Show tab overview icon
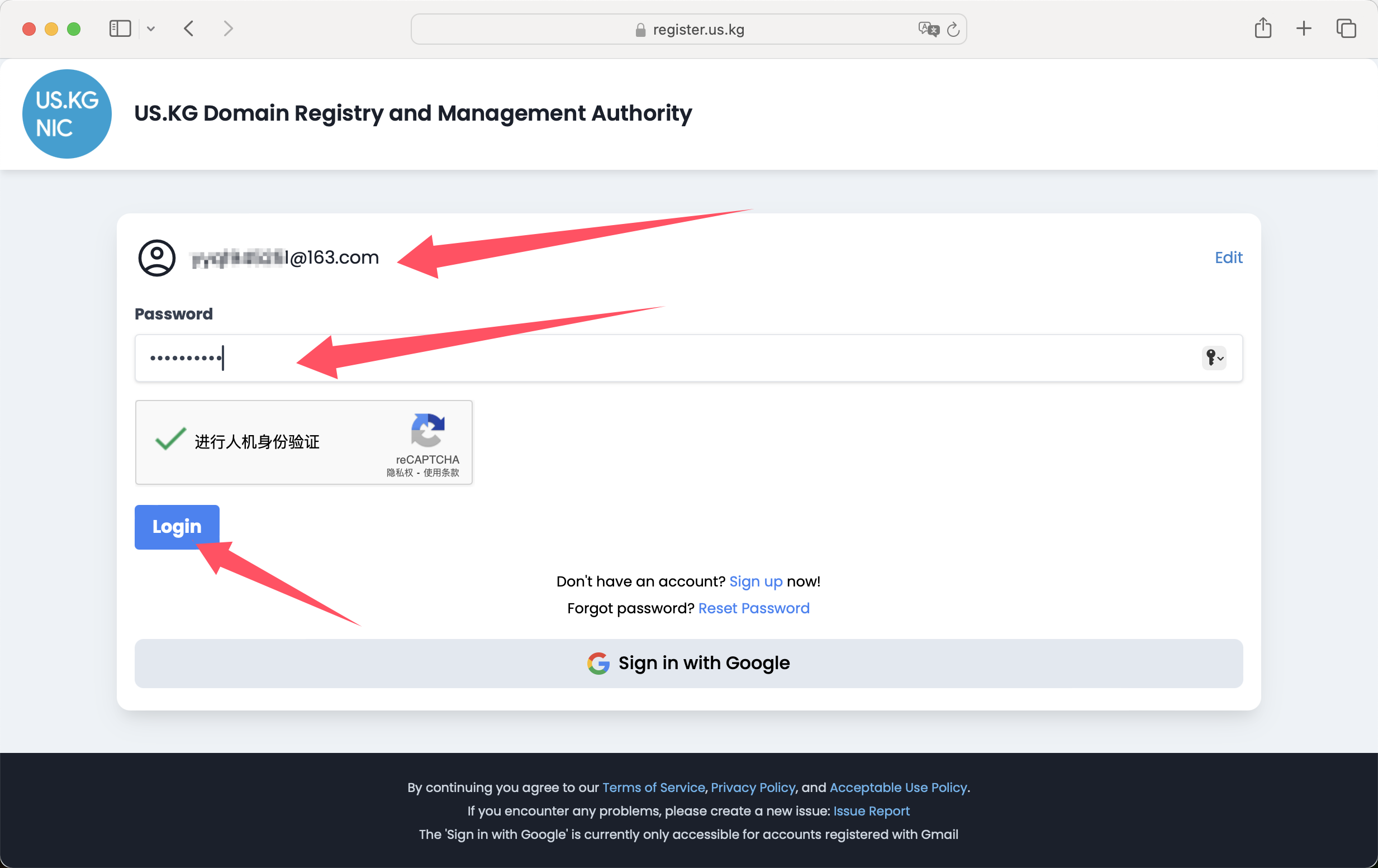This screenshot has height=868, width=1378. (1346, 28)
